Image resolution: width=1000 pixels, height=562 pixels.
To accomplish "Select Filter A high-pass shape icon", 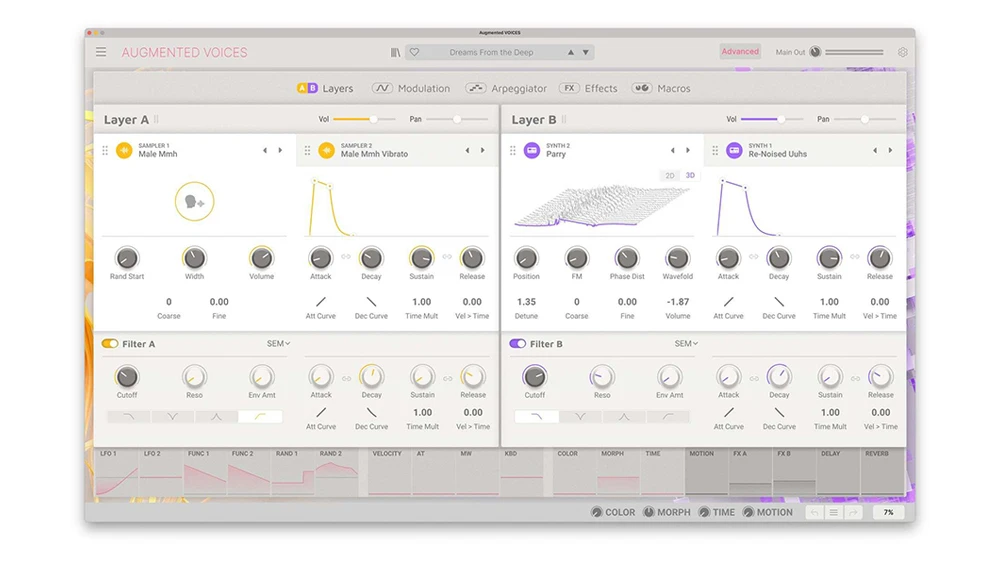I will [x=259, y=416].
